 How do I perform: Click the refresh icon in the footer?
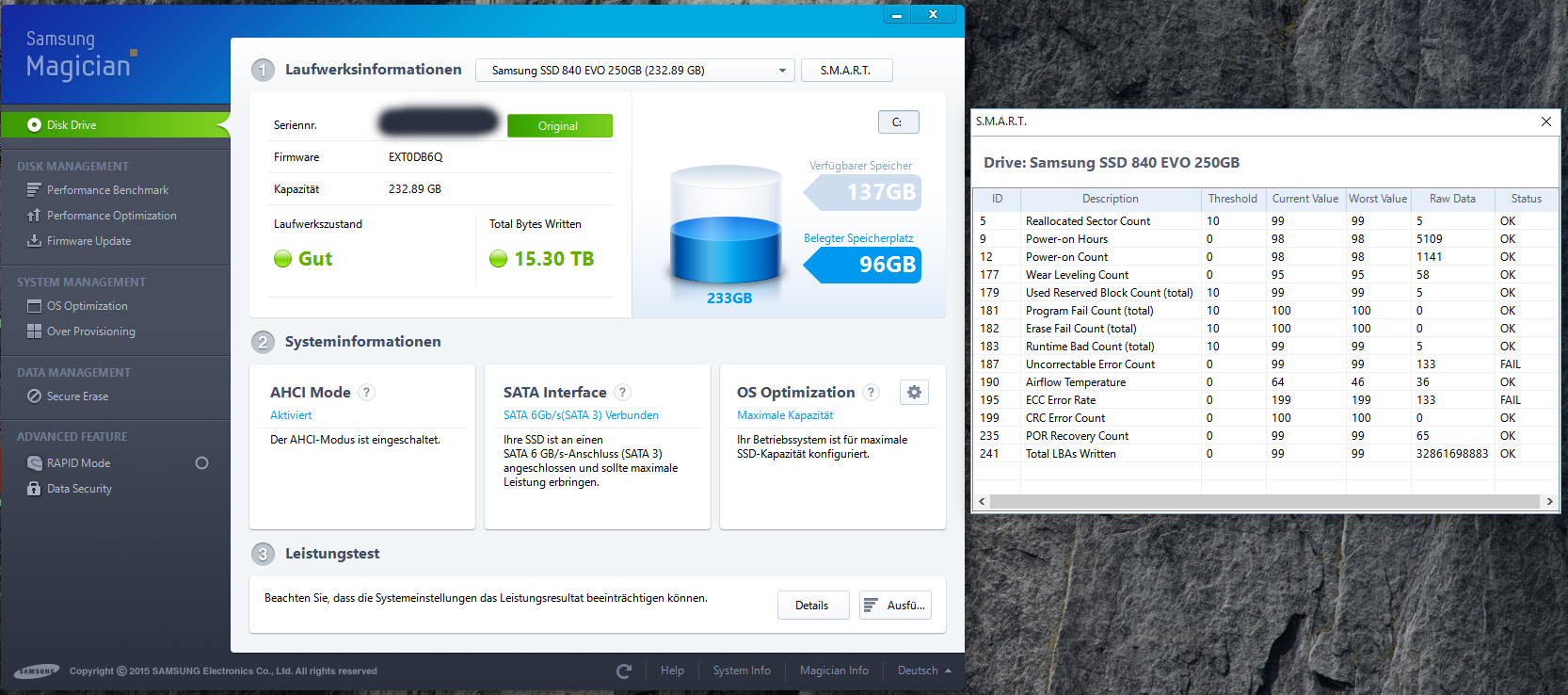623,671
